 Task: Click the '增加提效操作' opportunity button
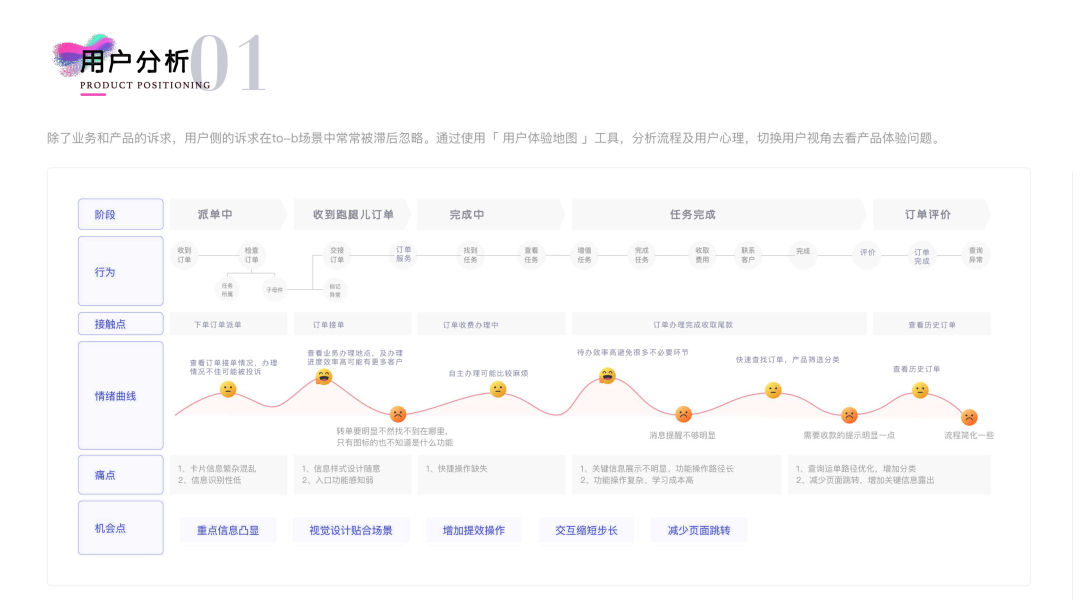(474, 530)
